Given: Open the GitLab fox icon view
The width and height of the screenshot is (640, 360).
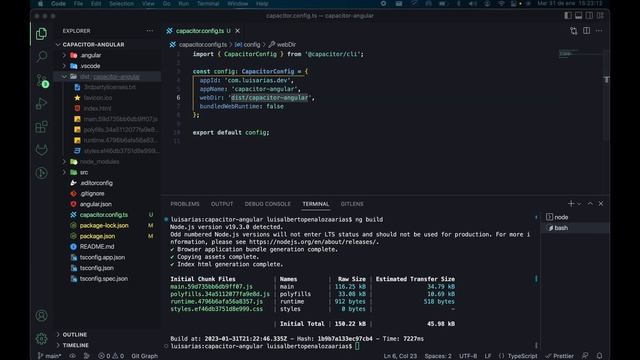Looking at the screenshot, I should tap(41, 150).
